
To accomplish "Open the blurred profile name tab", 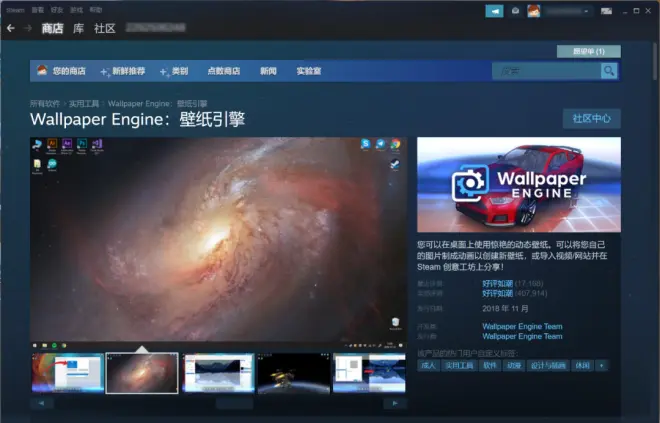I will (155, 28).
